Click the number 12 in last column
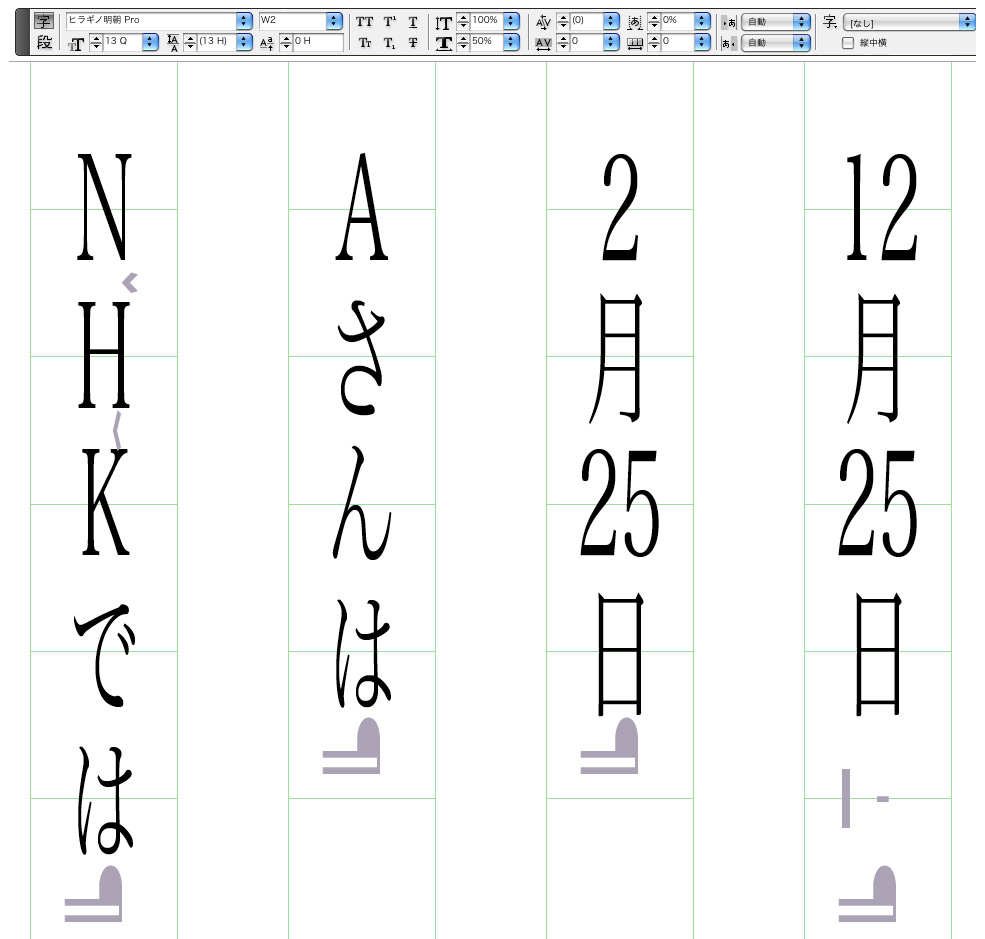Image resolution: width=985 pixels, height=939 pixels. pyautogui.click(x=881, y=207)
